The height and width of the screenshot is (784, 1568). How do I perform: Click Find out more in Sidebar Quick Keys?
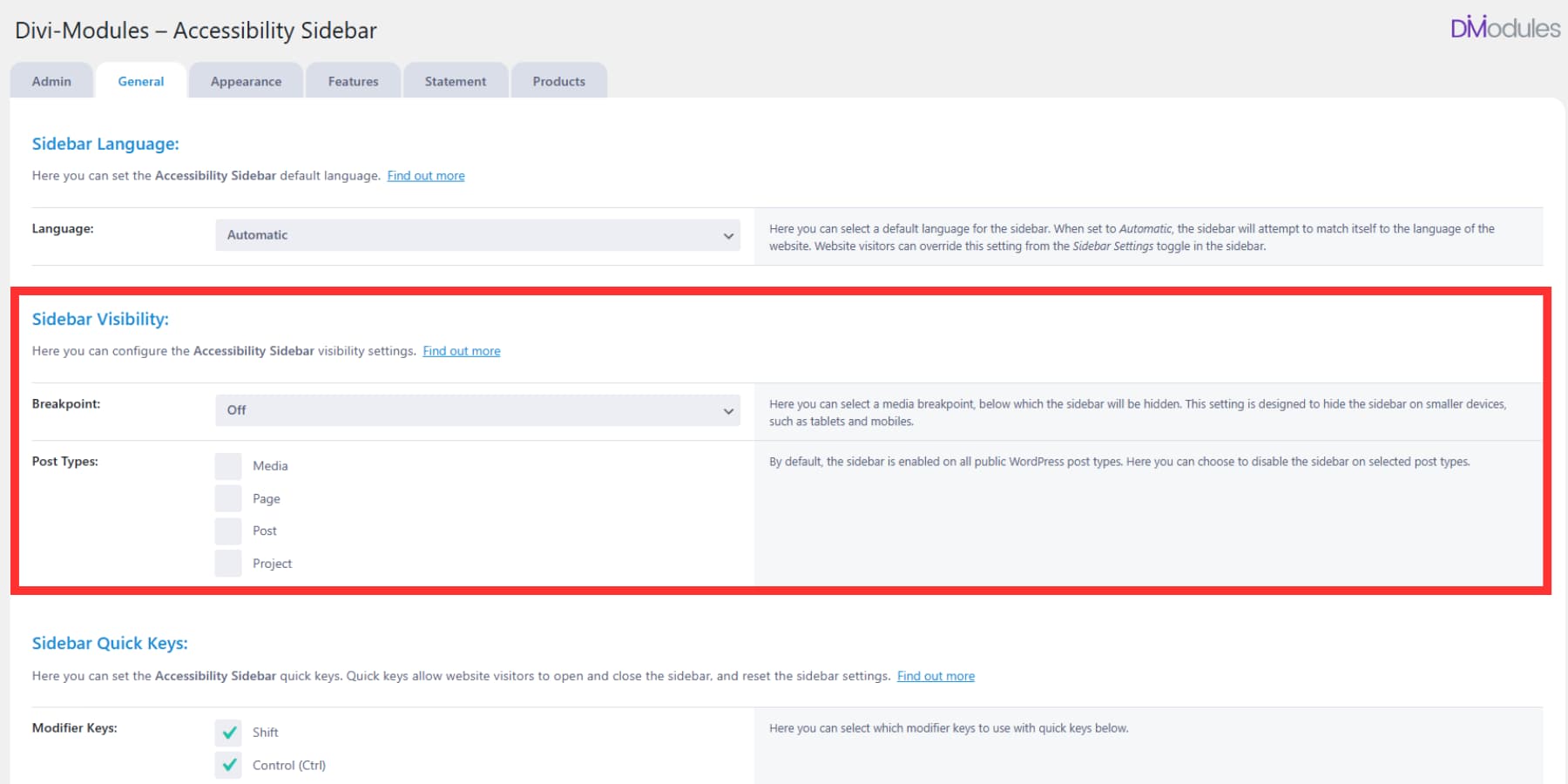[935, 675]
